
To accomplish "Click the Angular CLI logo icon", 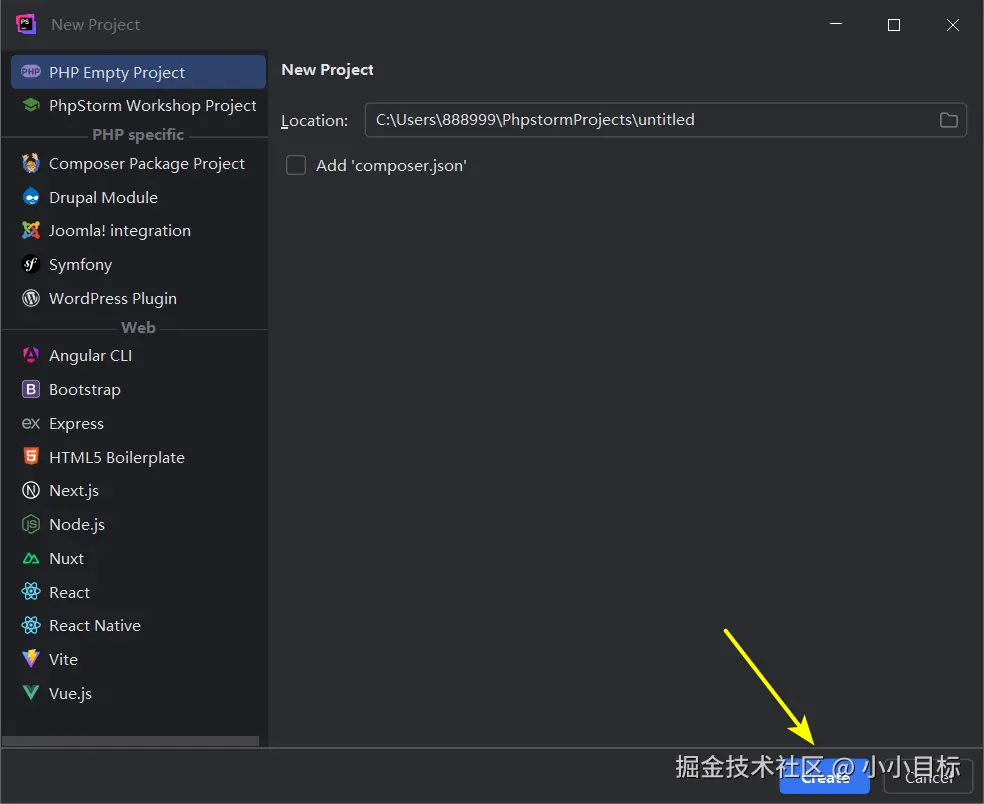I will coord(31,355).
